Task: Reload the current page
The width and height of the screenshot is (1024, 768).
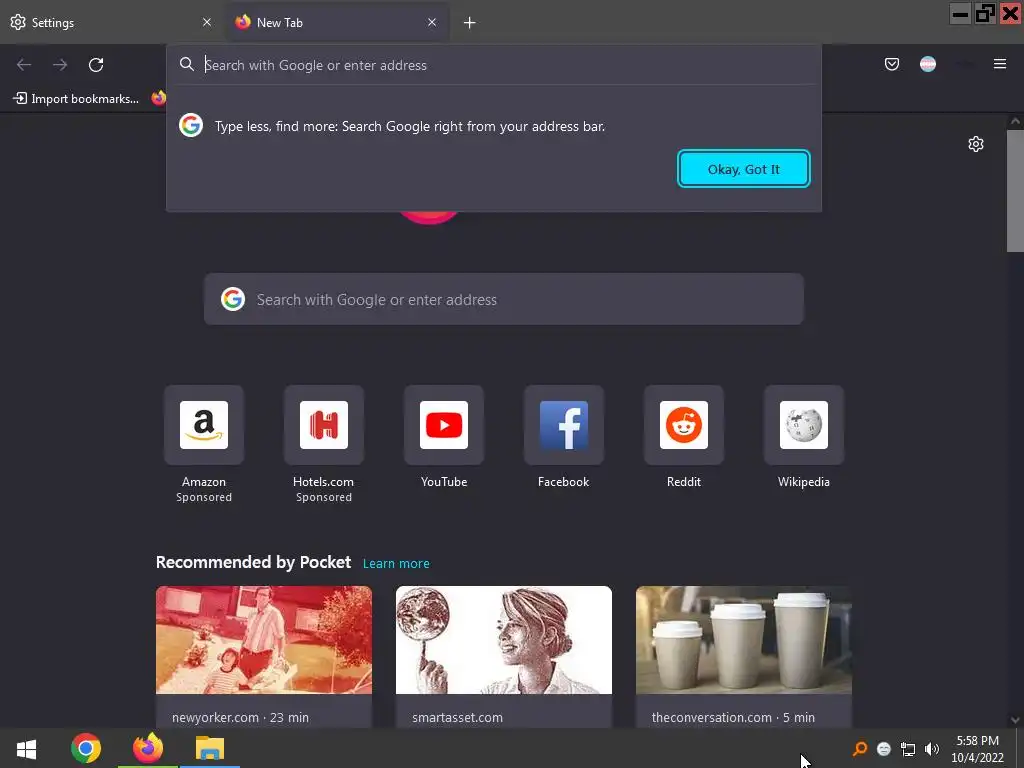Action: (96, 65)
